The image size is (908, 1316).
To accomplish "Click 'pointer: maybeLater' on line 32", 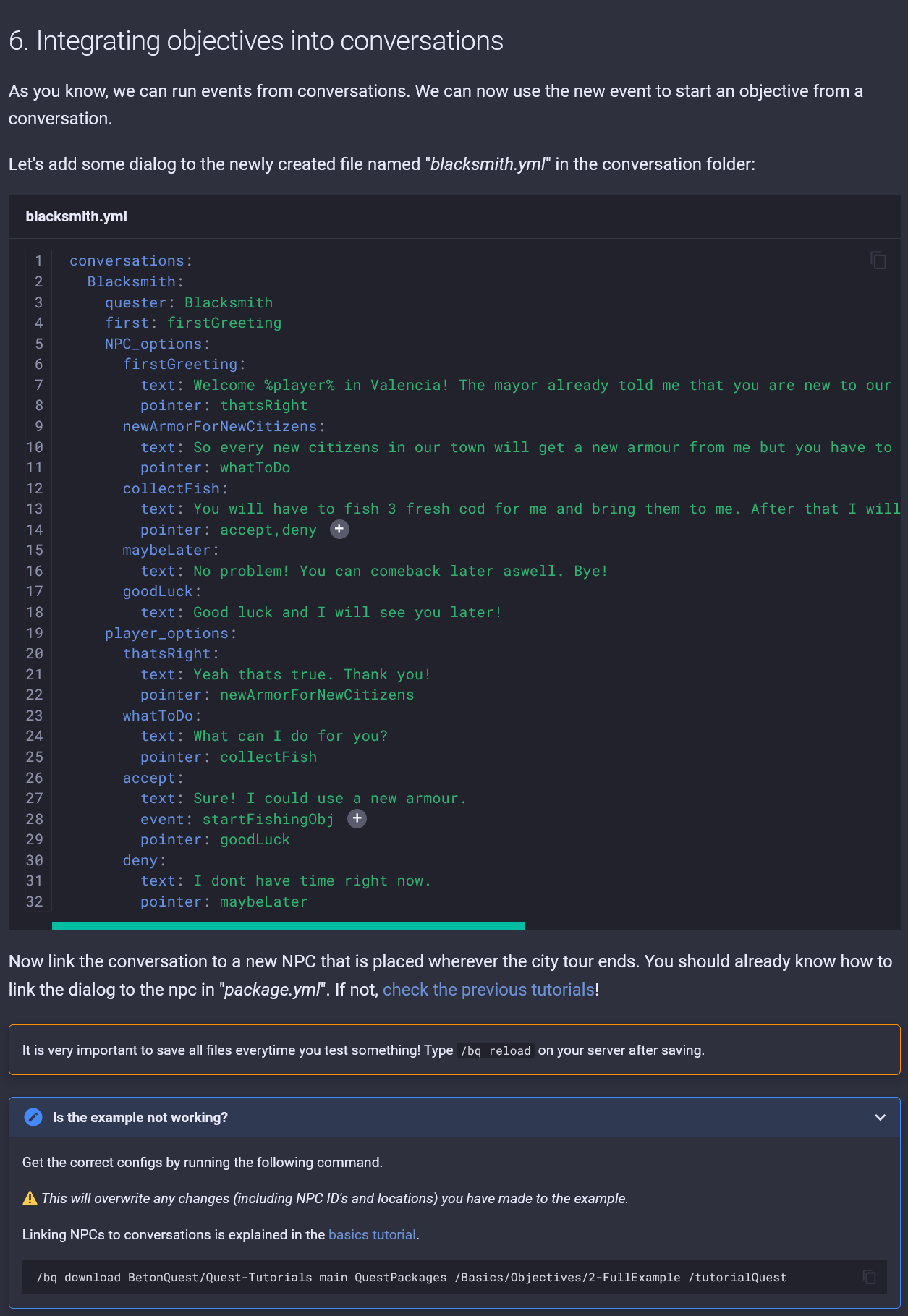I will 224,901.
